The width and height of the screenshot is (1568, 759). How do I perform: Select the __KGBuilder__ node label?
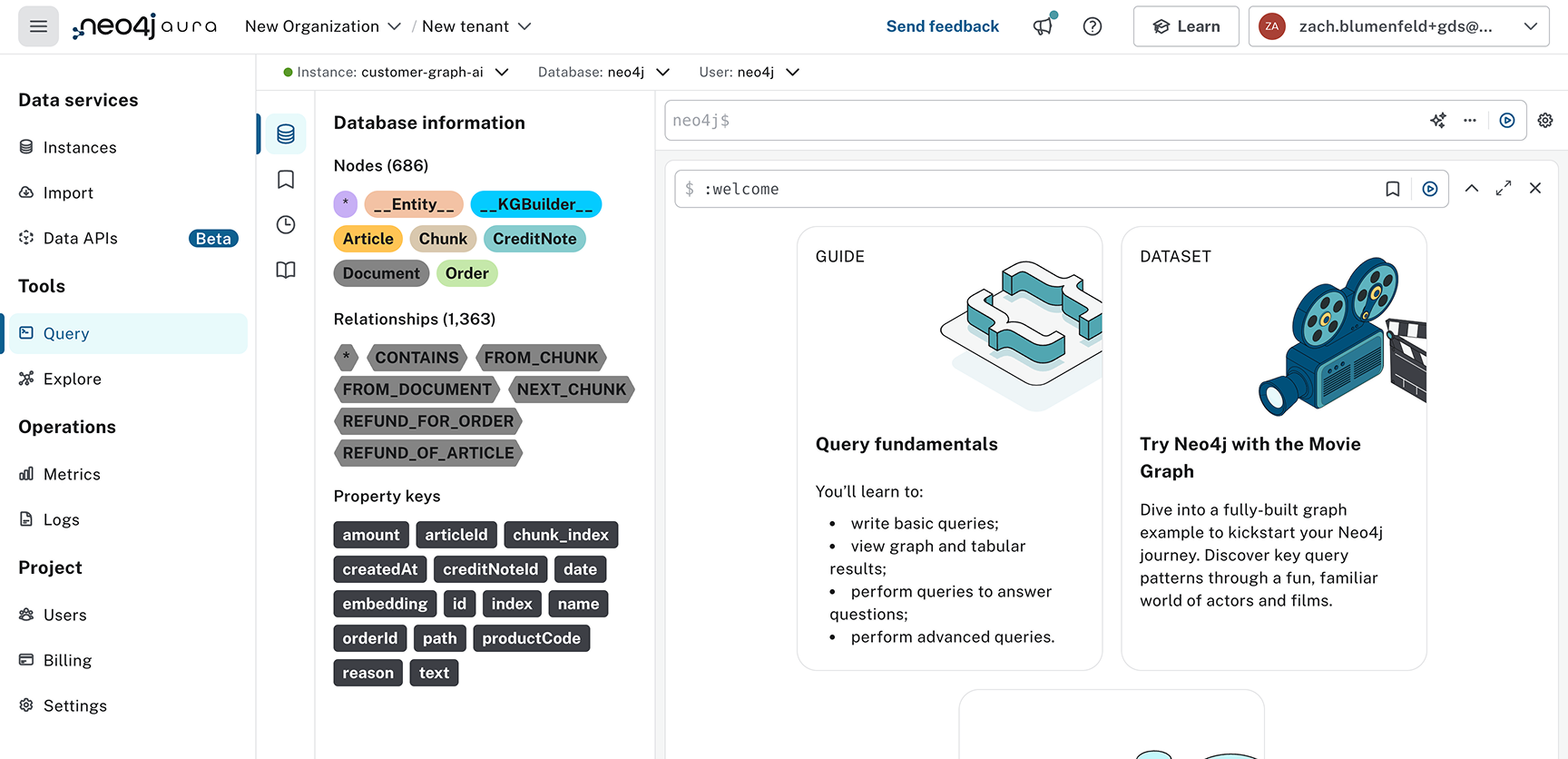(x=536, y=204)
